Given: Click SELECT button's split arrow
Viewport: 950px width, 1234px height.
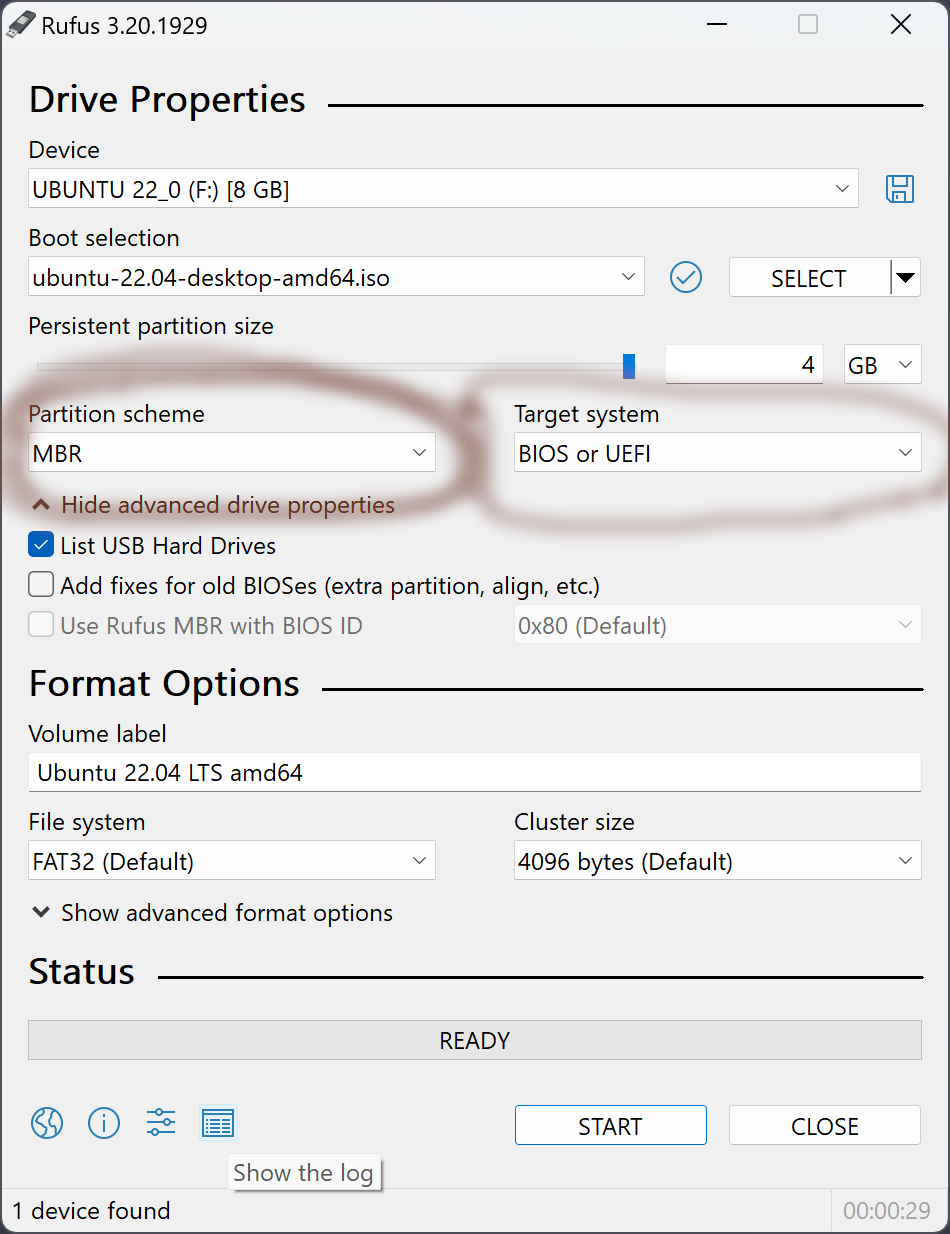Looking at the screenshot, I should [x=905, y=277].
